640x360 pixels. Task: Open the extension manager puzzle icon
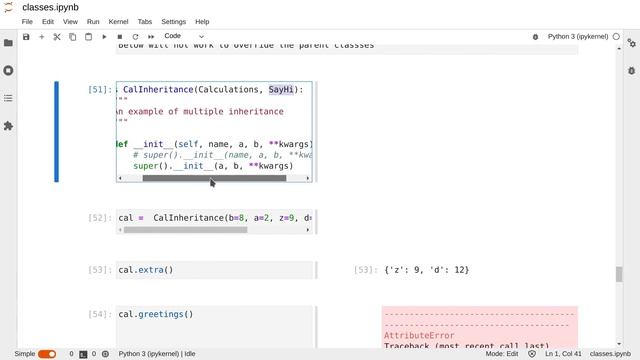pyautogui.click(x=8, y=126)
